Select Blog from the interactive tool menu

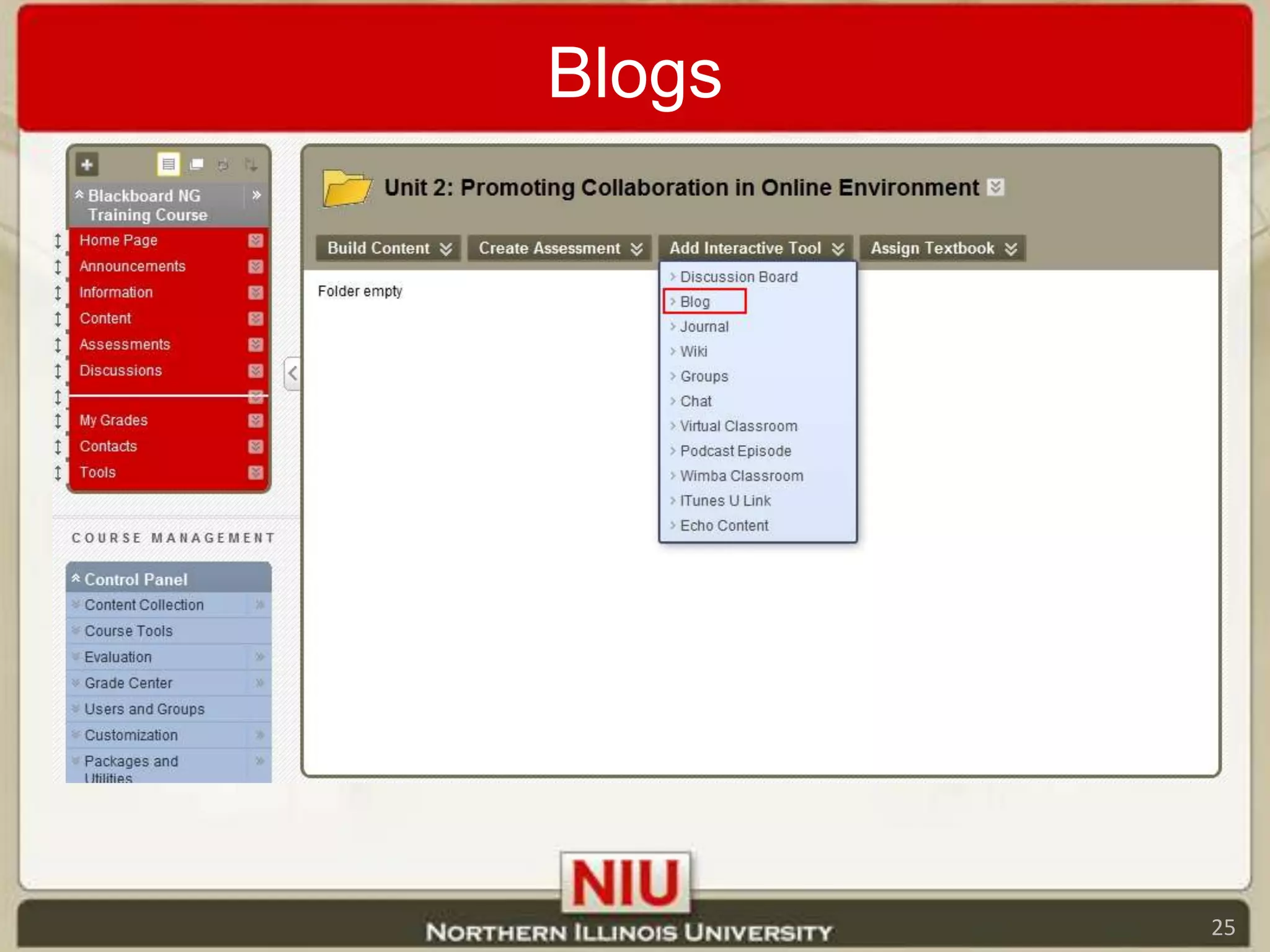[695, 302]
